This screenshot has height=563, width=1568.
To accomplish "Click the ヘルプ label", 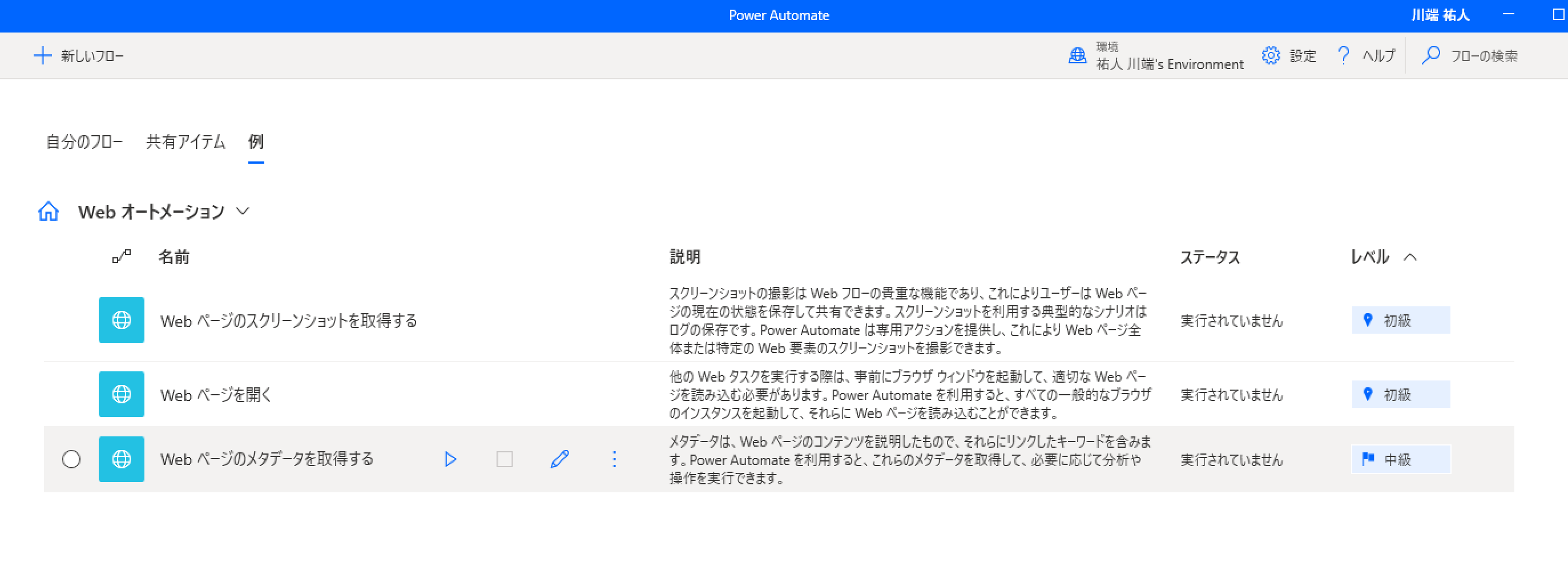I will [1378, 56].
